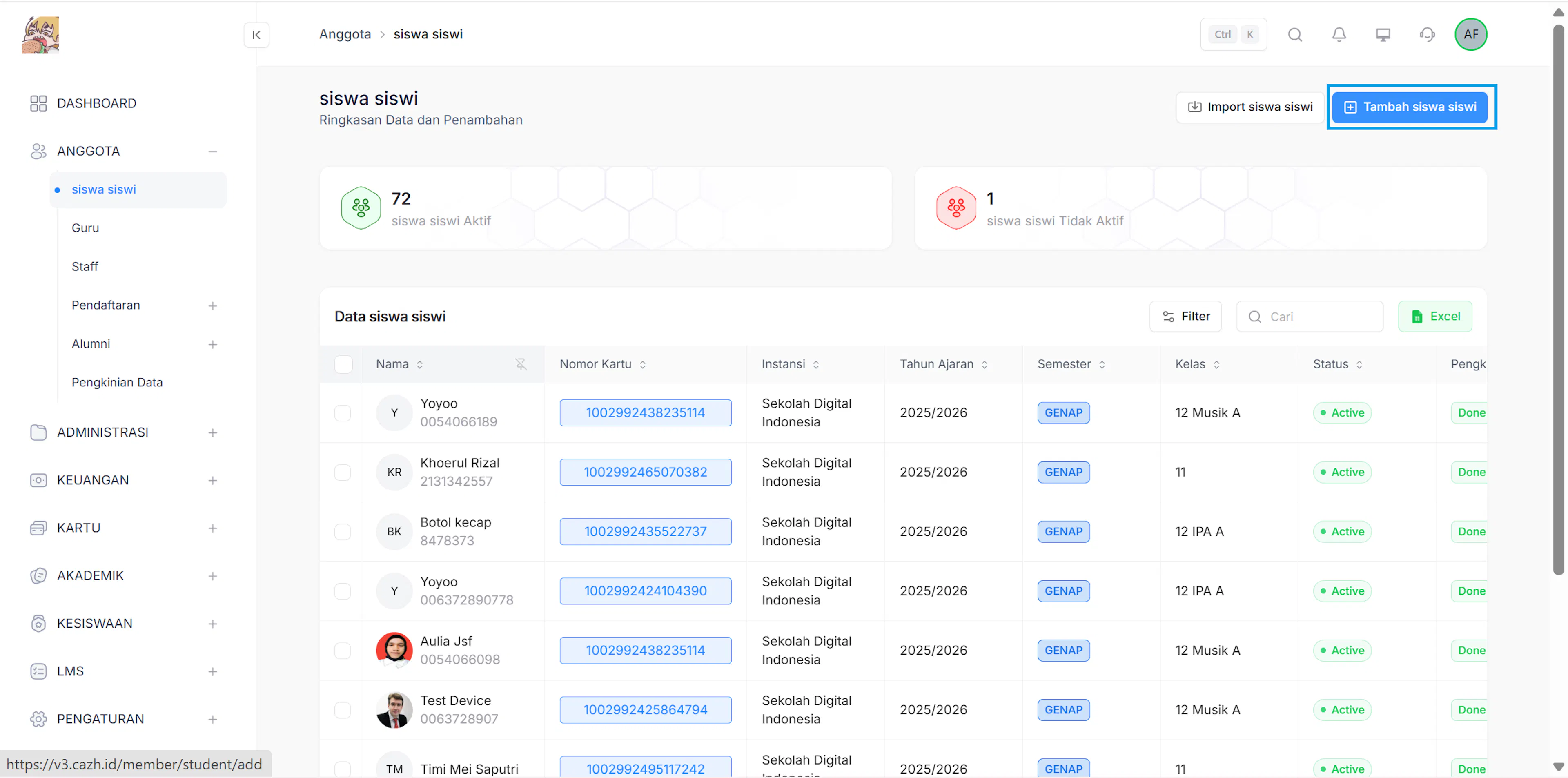This screenshot has width=1568, height=778.
Task: Click Import siswa siswi button
Action: coord(1249,107)
